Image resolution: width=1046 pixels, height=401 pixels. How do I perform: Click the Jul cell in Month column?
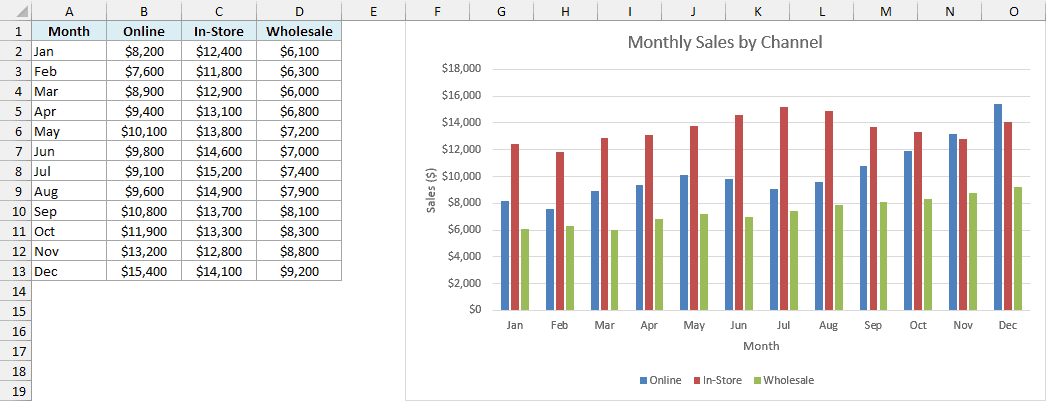pos(69,171)
